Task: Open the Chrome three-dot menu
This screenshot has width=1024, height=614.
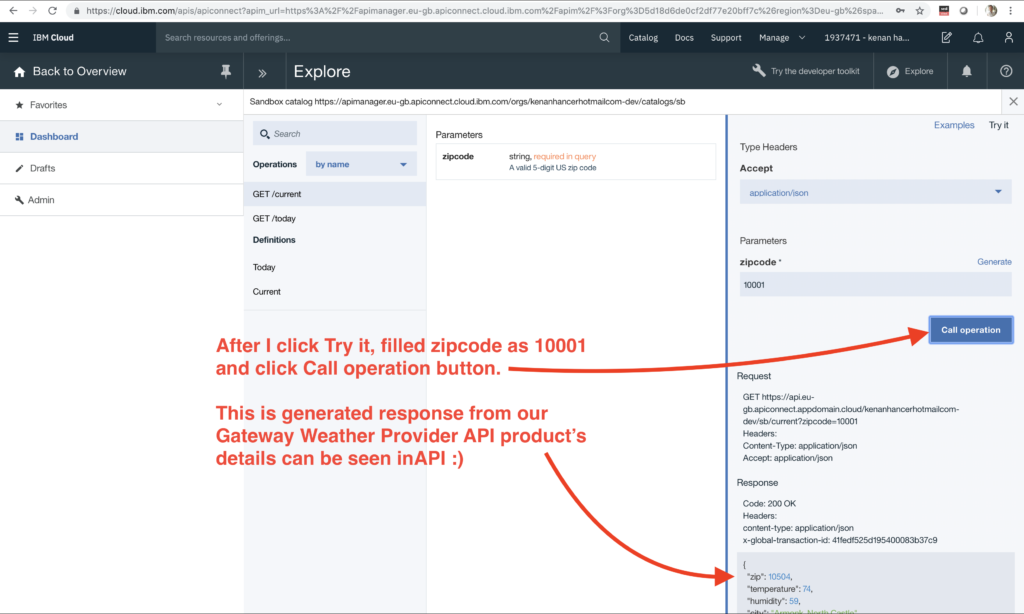Action: pos(1010,10)
